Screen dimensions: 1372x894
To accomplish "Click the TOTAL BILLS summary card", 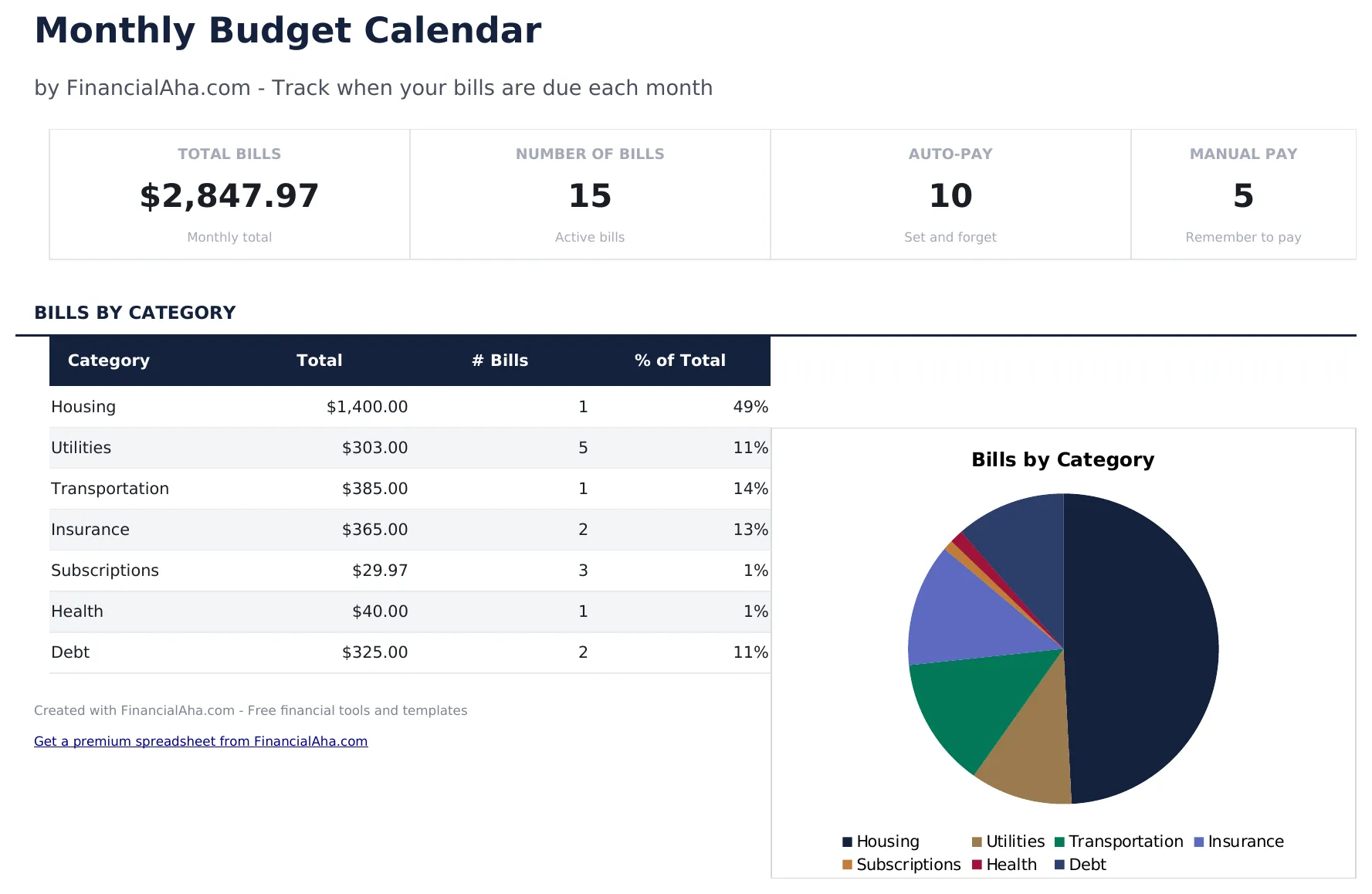I will (x=229, y=195).
